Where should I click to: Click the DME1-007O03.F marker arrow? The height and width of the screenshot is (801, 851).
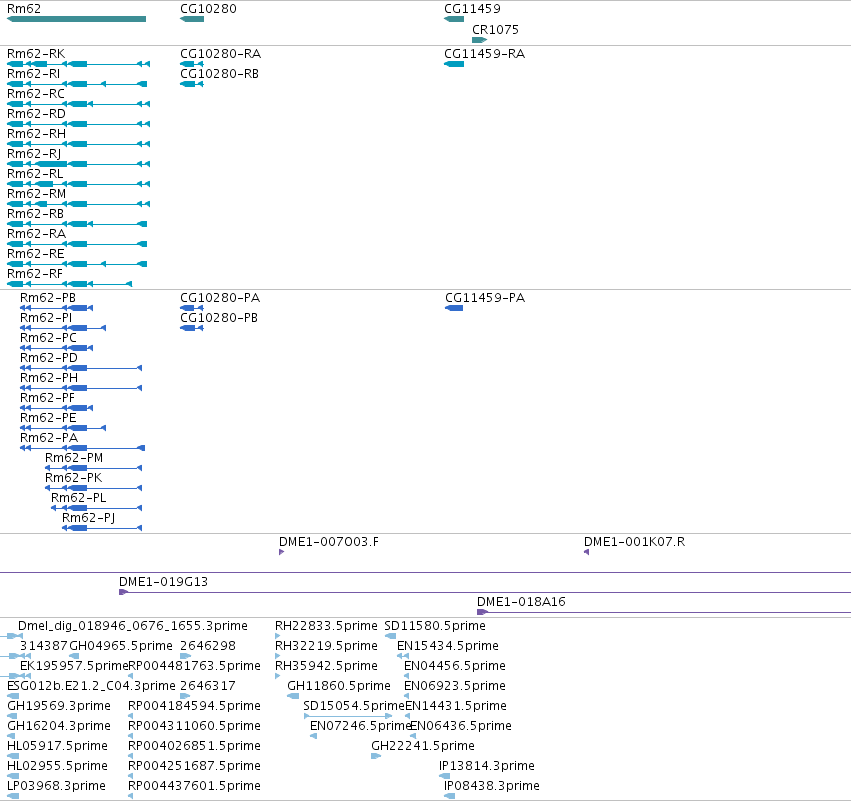tap(281, 552)
